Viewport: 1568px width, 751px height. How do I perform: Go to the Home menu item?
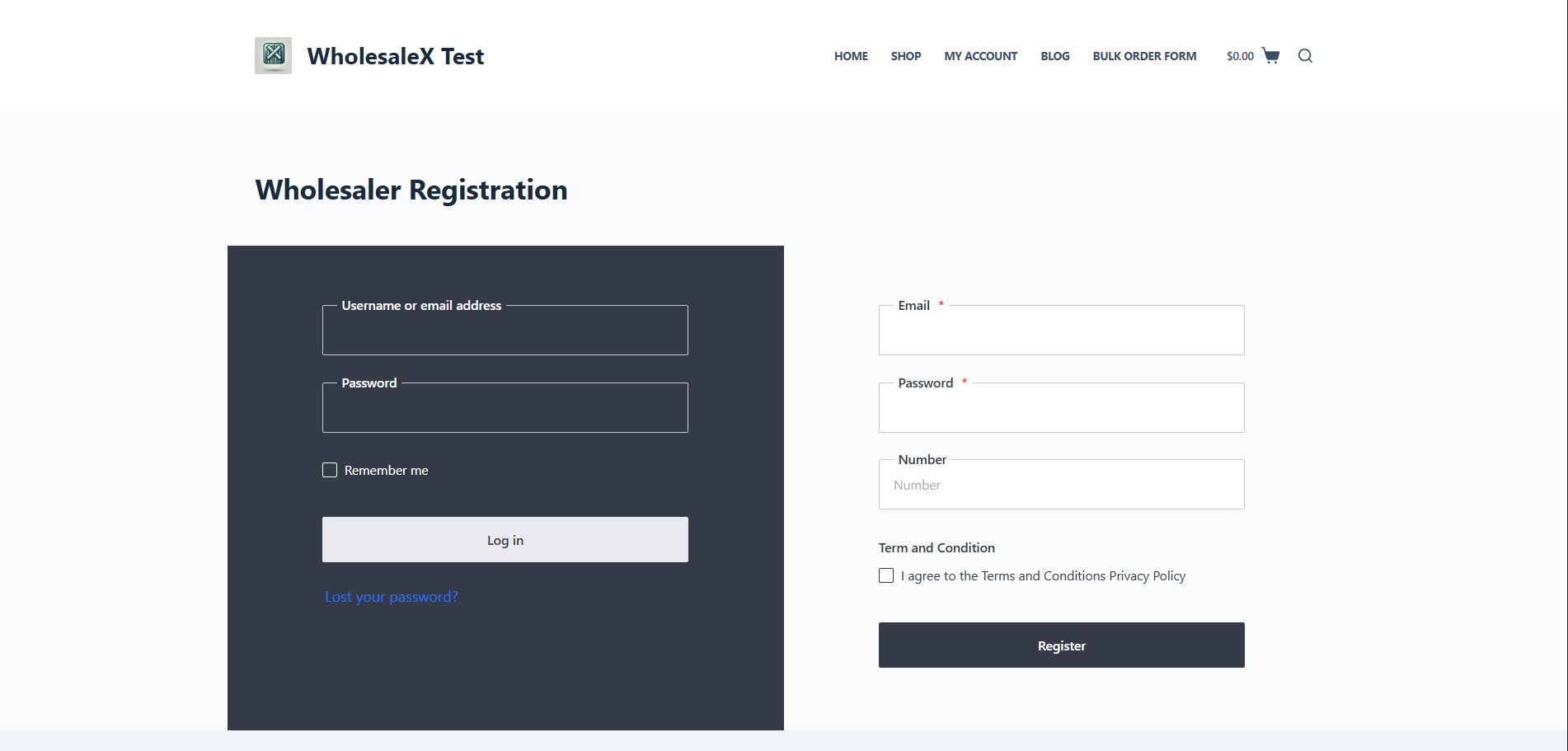[851, 56]
